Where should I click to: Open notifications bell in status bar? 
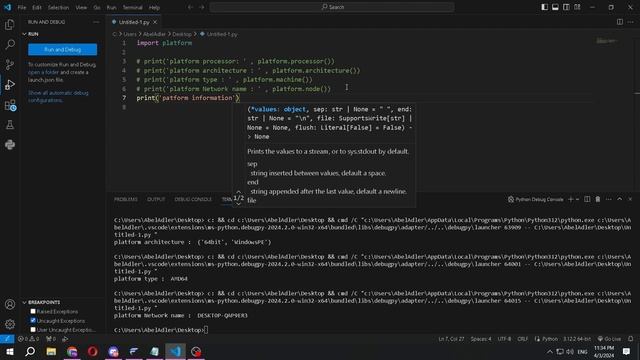point(631,339)
